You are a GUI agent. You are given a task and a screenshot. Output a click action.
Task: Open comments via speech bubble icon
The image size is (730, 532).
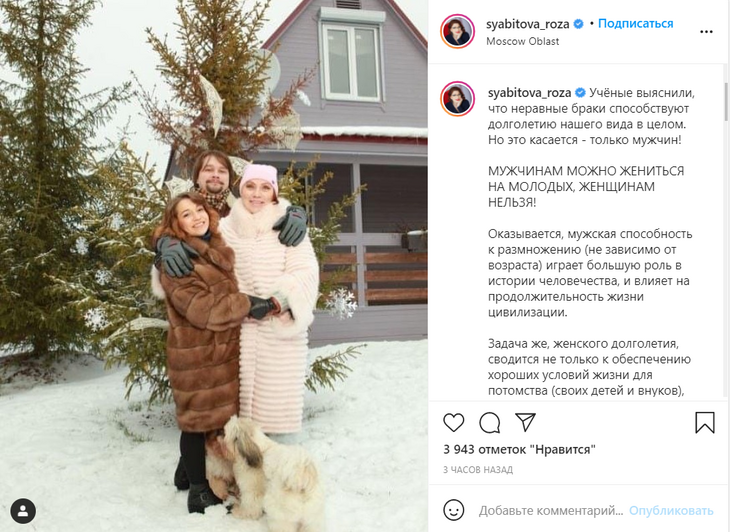click(490, 423)
